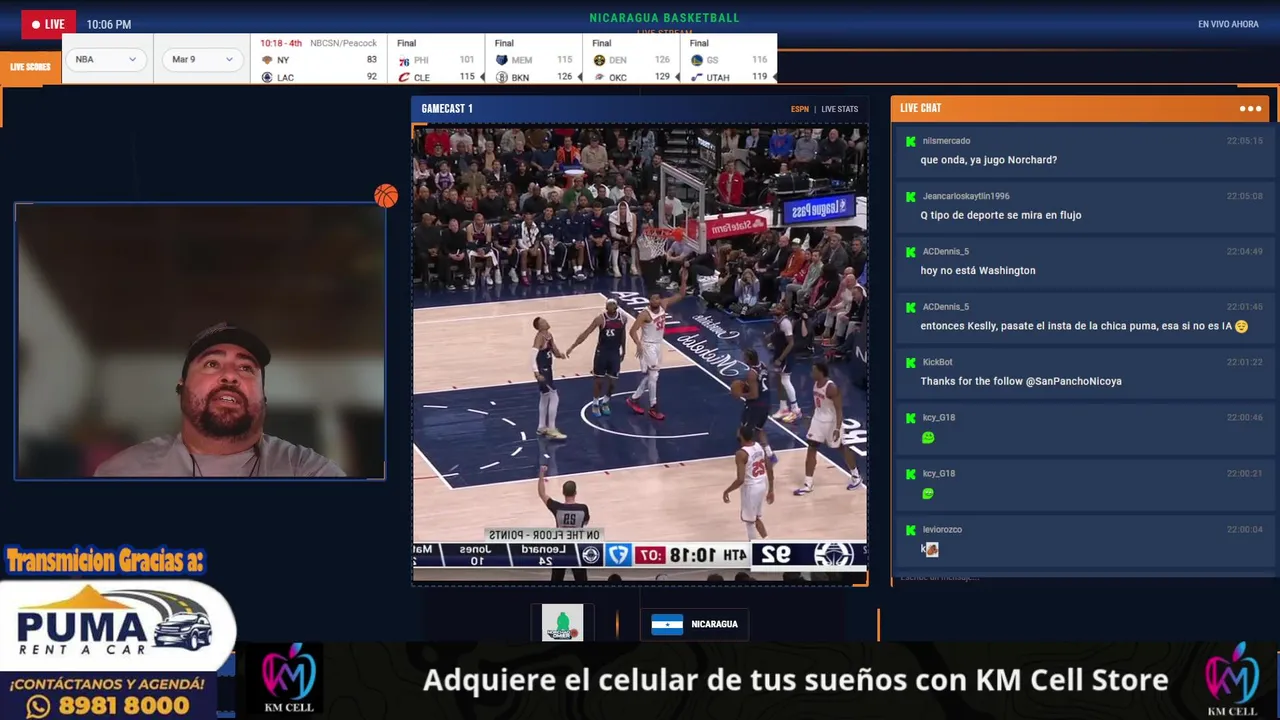
Task: Click the 10:06 PM clock in the header
Action: (109, 24)
